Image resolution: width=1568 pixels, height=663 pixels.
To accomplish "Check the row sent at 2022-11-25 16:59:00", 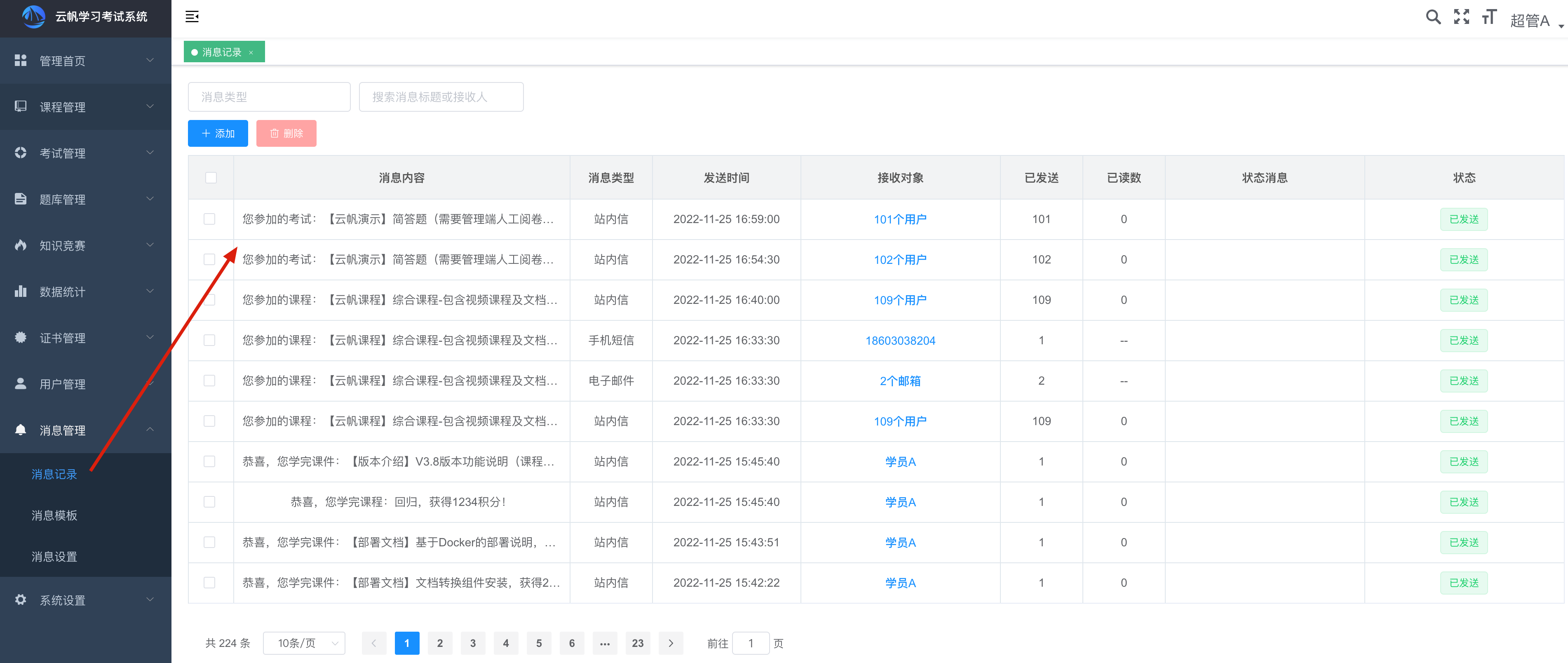I will click(x=209, y=219).
